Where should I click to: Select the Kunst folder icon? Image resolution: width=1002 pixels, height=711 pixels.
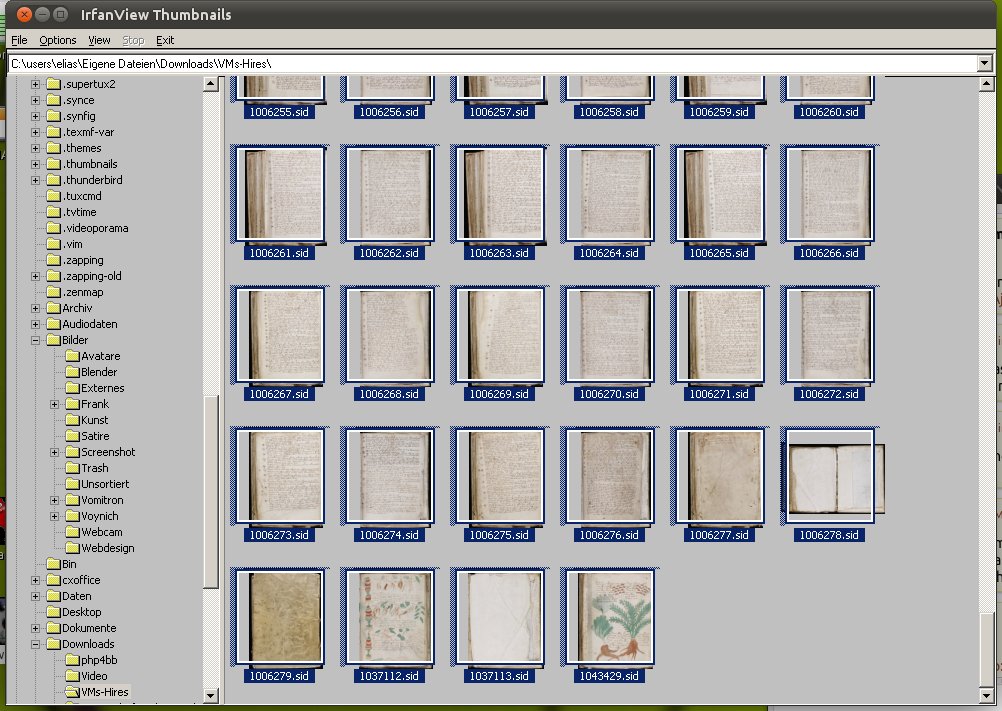72,420
